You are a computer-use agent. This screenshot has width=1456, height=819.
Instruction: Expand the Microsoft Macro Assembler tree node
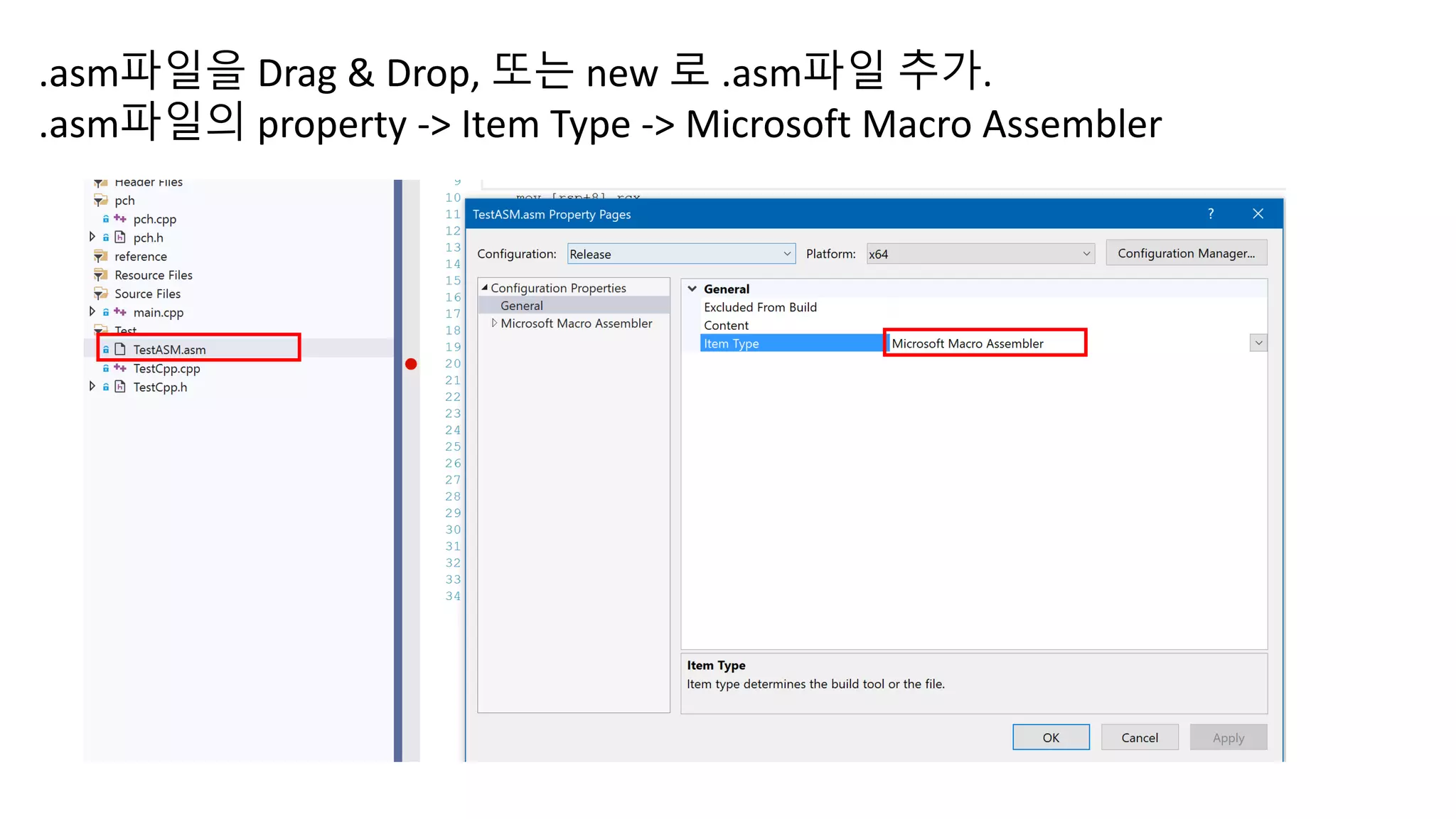(494, 323)
